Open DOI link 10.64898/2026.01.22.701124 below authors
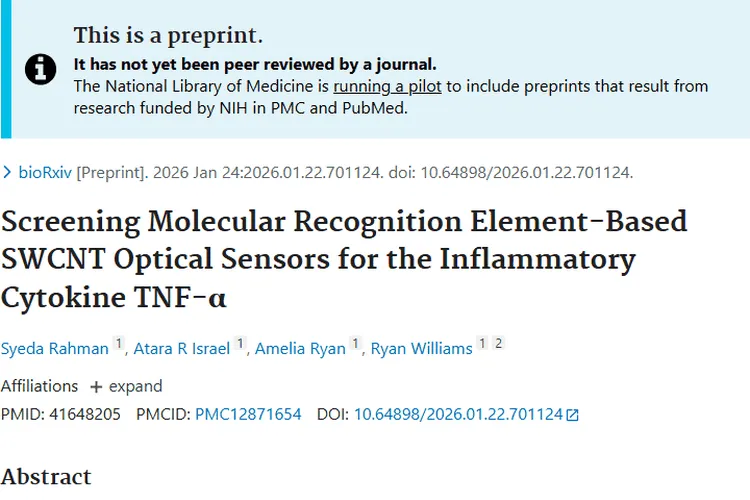This screenshot has height=500, width=750. tap(458, 414)
